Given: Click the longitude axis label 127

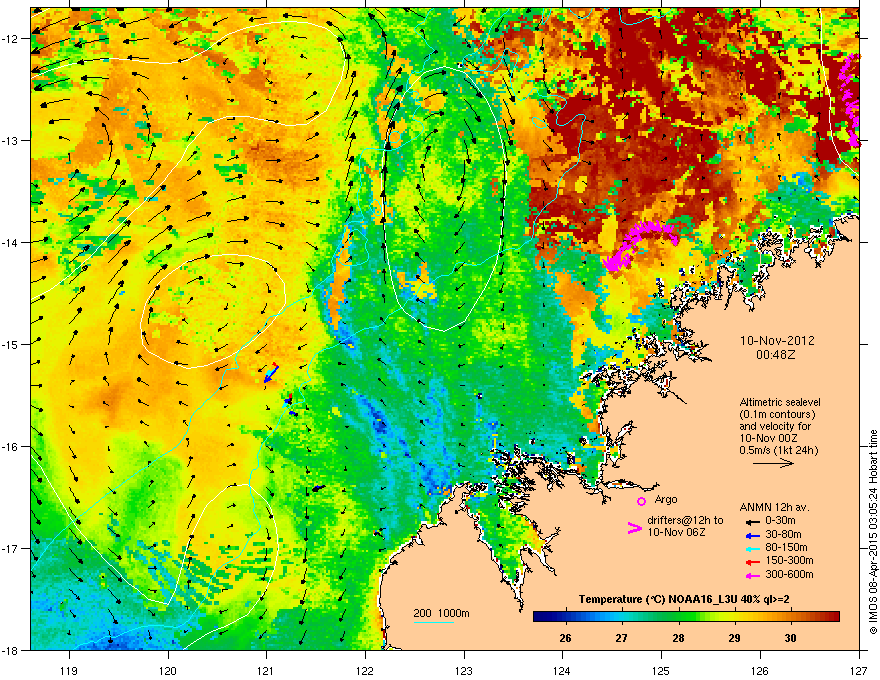Looking at the screenshot, I should pyautogui.click(x=859, y=670).
